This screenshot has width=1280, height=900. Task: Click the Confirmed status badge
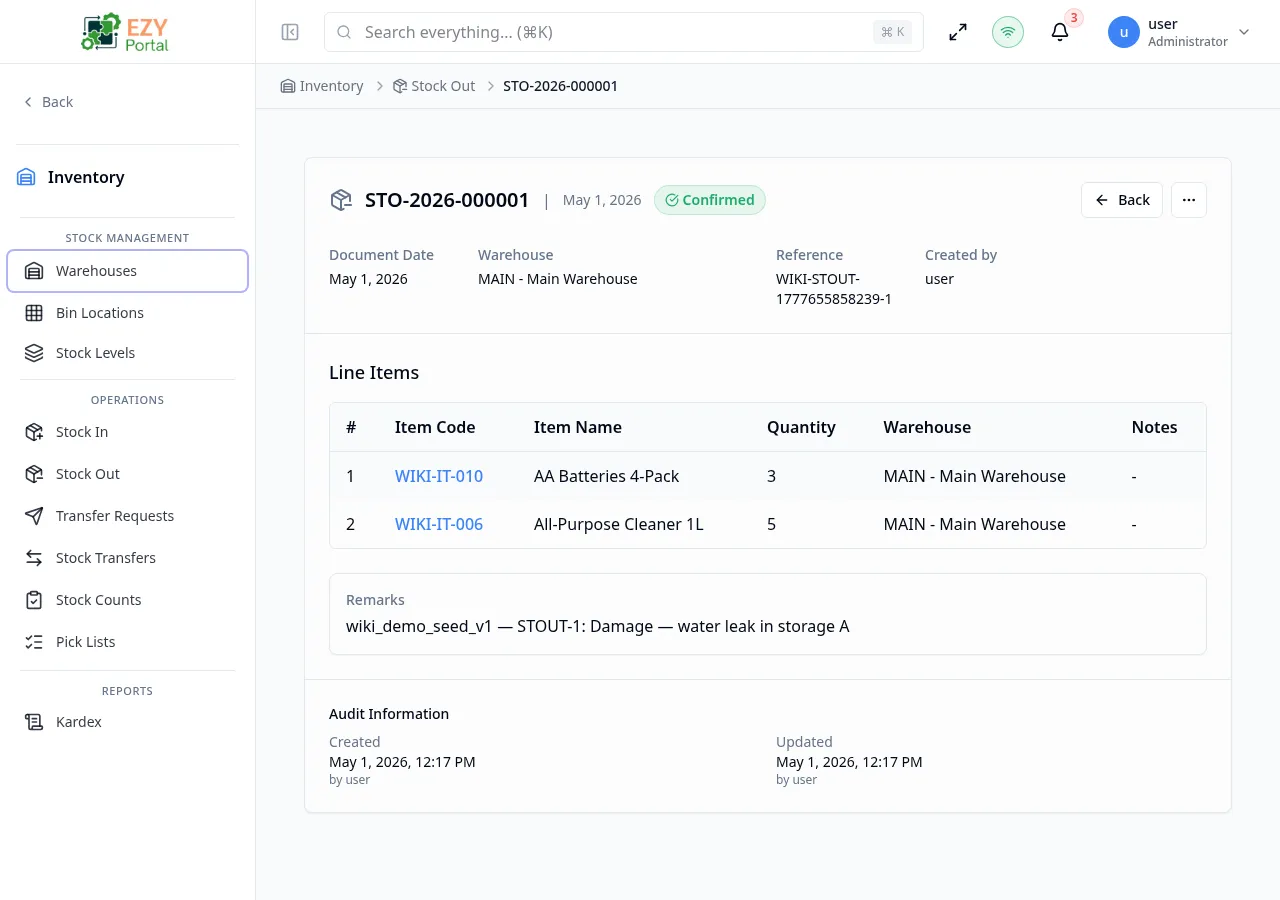click(x=710, y=200)
